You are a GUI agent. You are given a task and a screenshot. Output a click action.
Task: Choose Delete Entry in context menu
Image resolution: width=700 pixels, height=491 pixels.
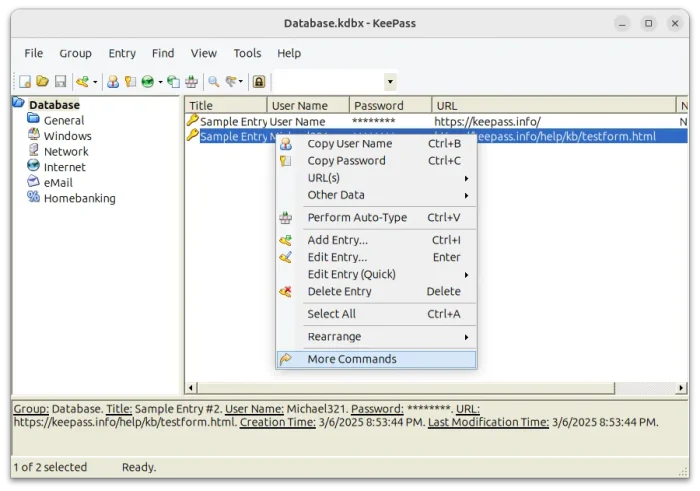coord(376,291)
